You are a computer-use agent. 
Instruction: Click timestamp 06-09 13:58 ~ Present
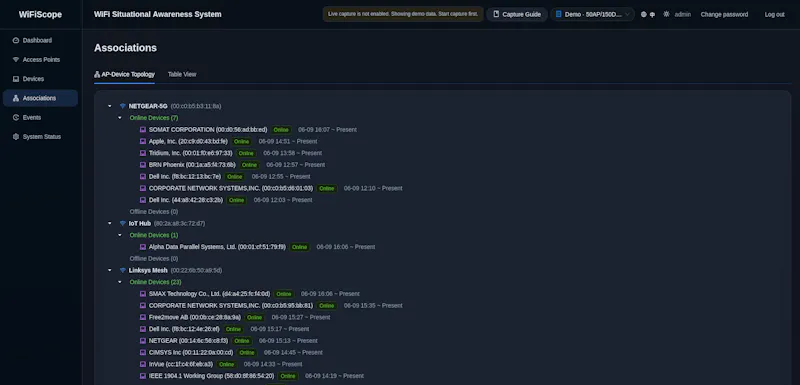292,153
